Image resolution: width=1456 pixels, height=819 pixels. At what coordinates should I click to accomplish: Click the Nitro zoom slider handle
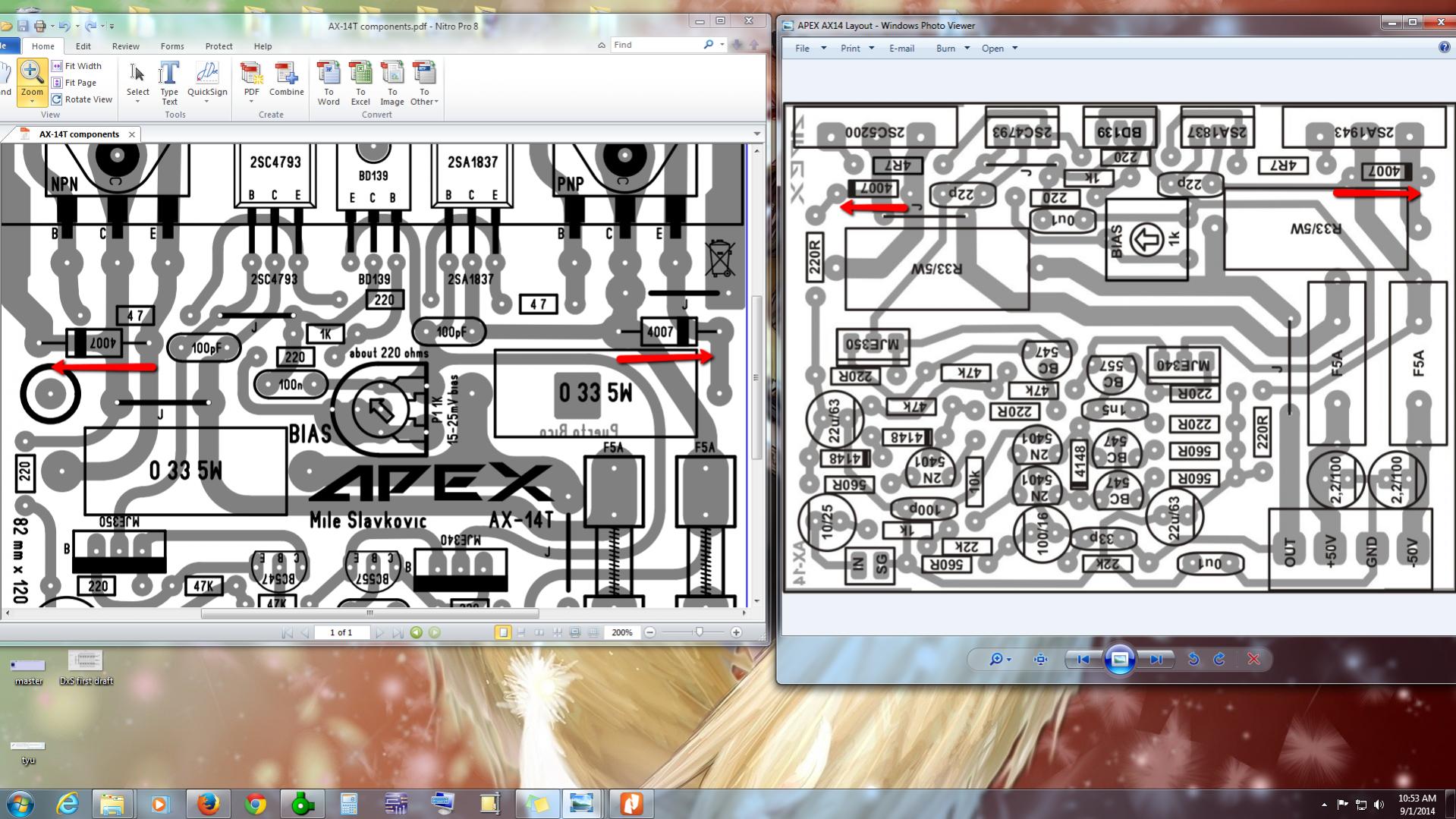pos(699,632)
